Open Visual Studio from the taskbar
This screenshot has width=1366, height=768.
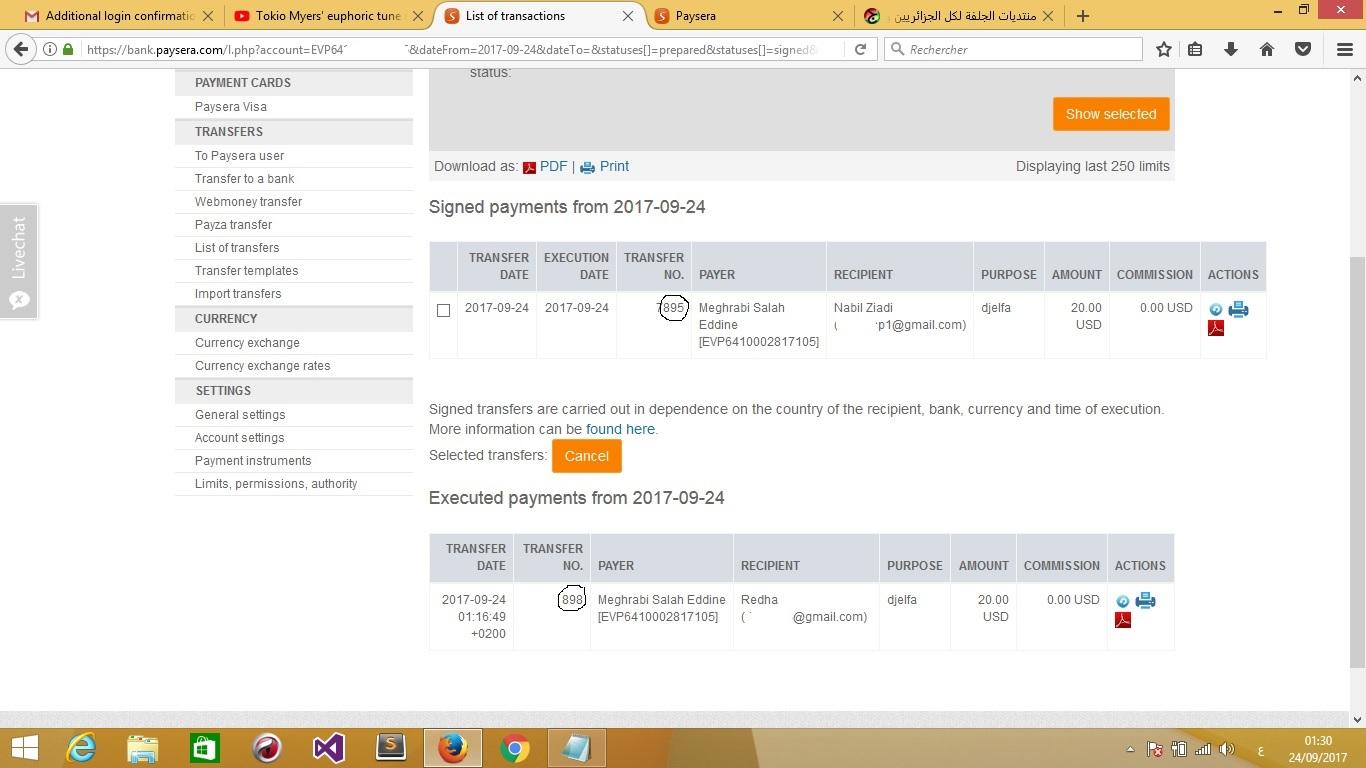click(x=328, y=748)
